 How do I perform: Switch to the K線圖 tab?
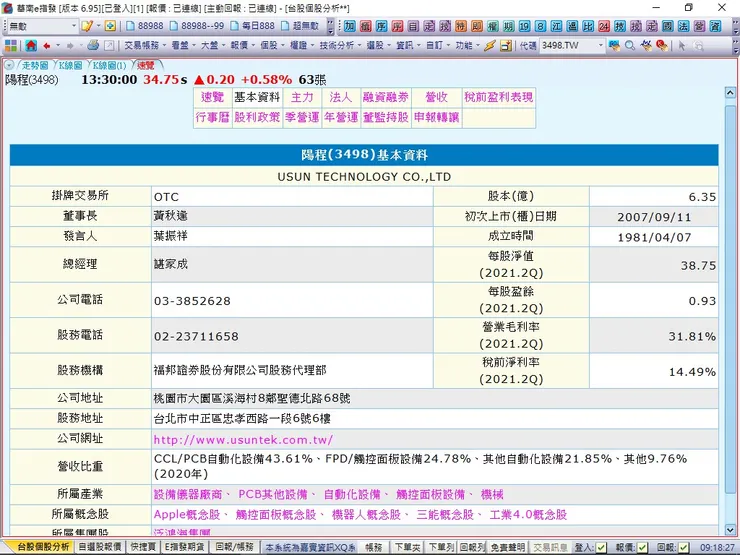point(70,66)
